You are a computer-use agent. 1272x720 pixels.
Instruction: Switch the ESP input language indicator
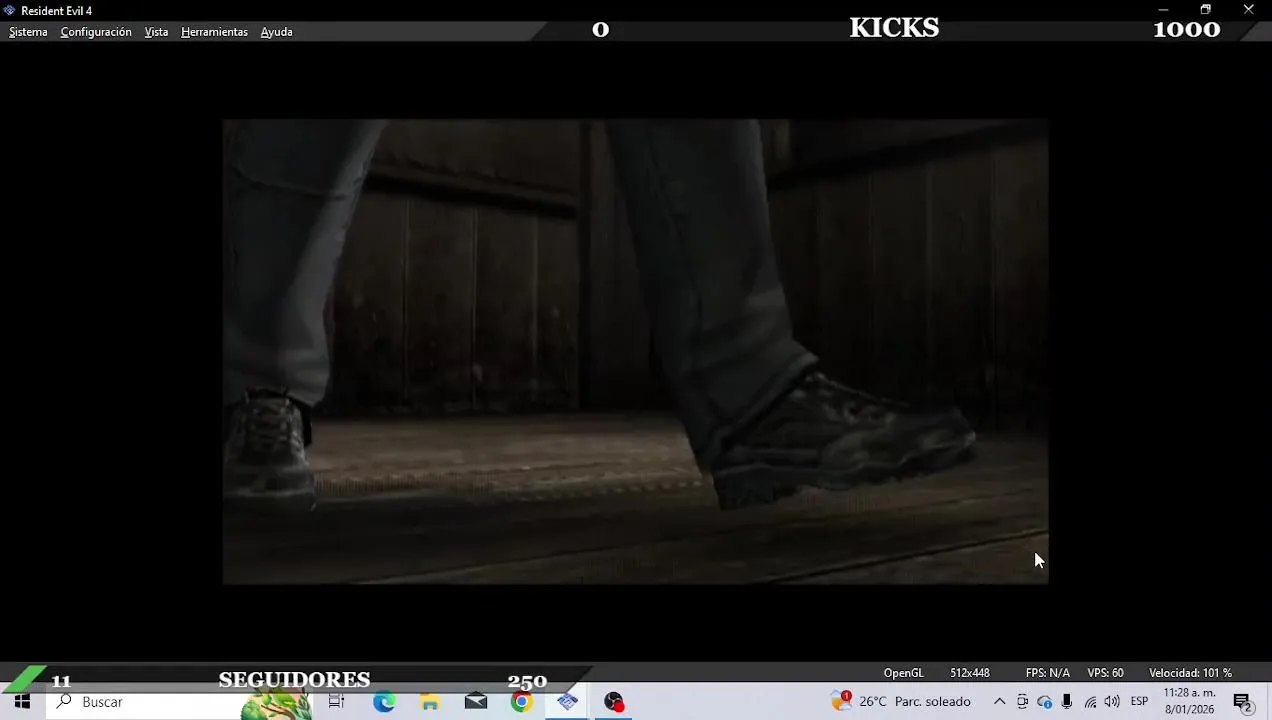tap(1139, 702)
